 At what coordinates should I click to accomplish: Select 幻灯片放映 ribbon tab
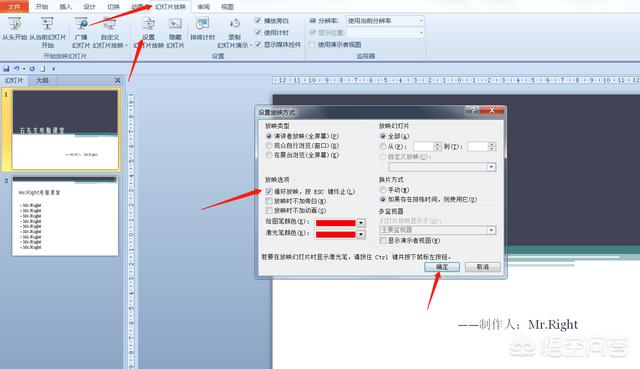tap(170, 7)
